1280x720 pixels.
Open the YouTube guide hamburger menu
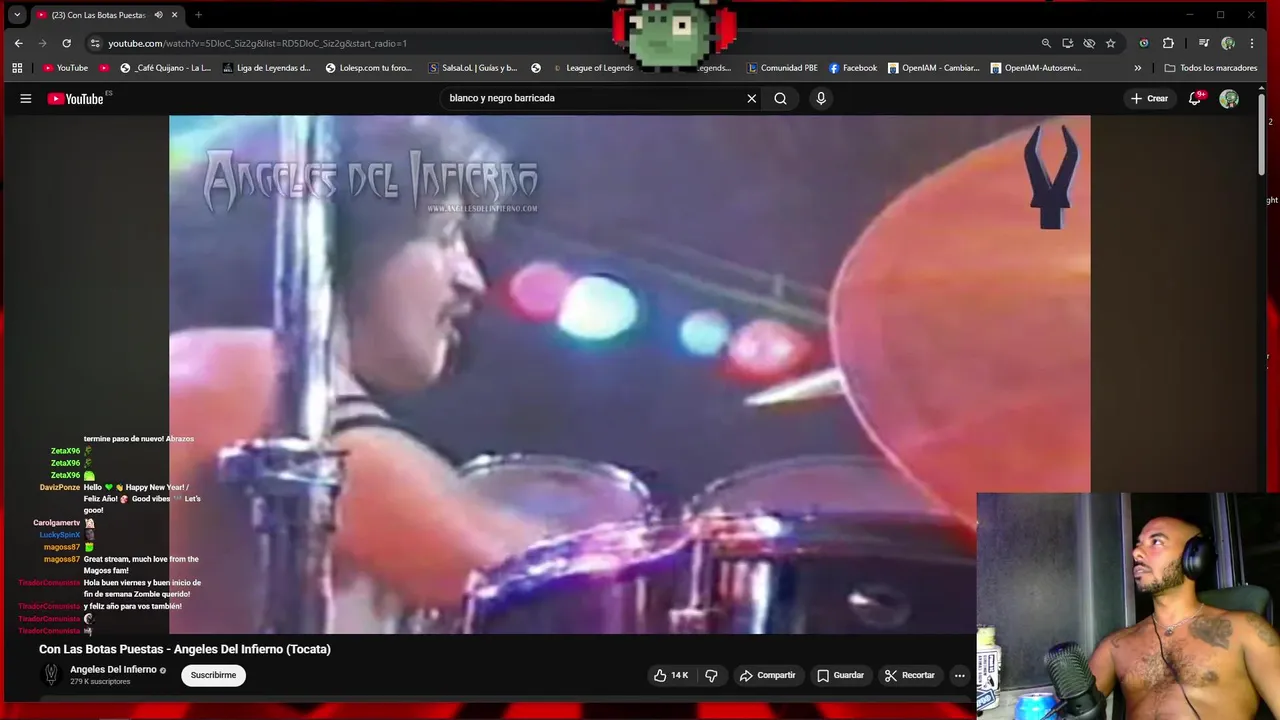click(x=26, y=98)
